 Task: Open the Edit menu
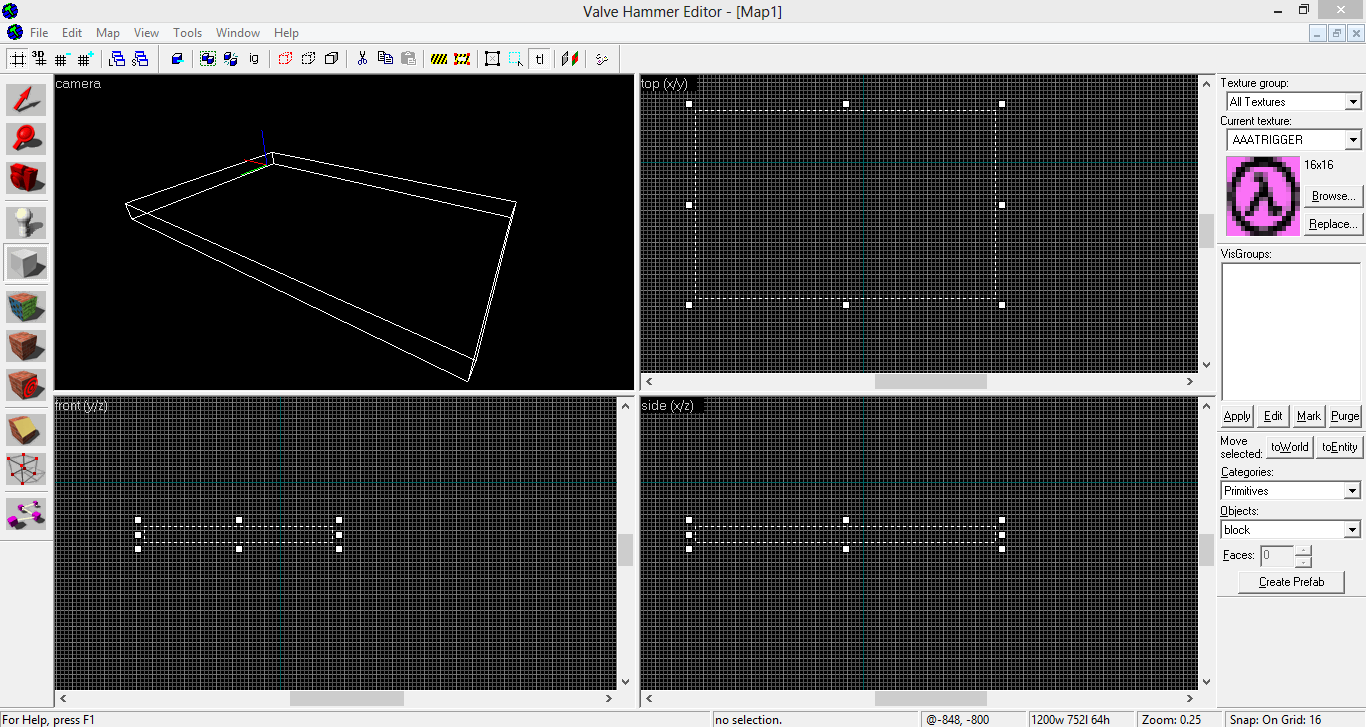click(x=72, y=33)
